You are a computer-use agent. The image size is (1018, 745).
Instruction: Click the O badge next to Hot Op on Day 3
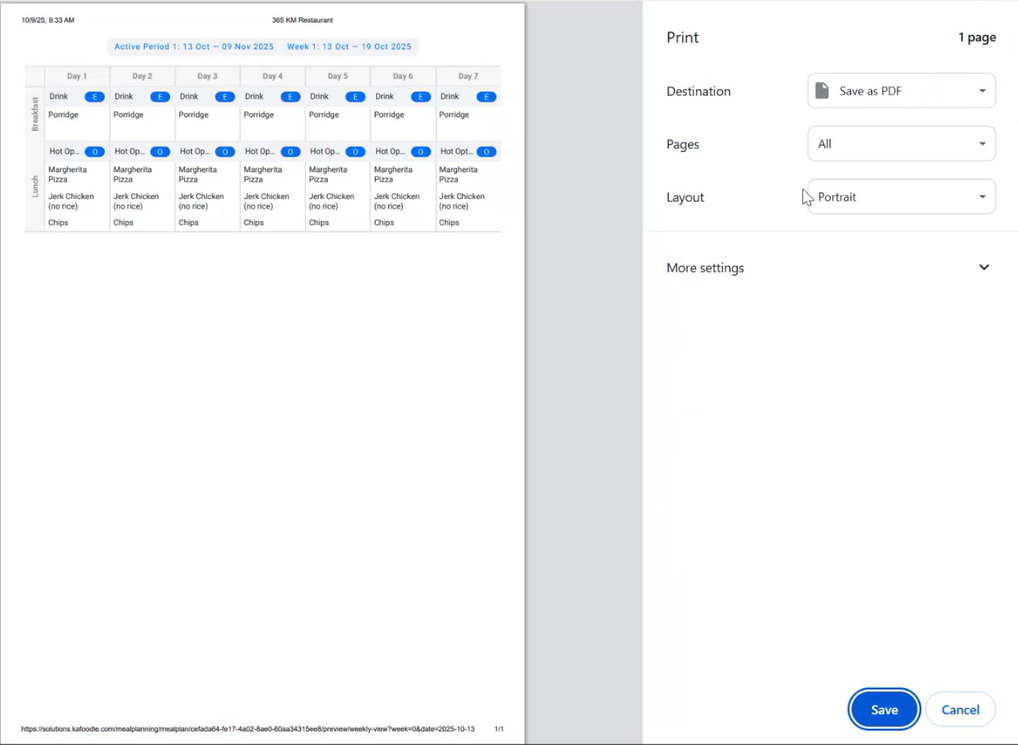click(225, 151)
